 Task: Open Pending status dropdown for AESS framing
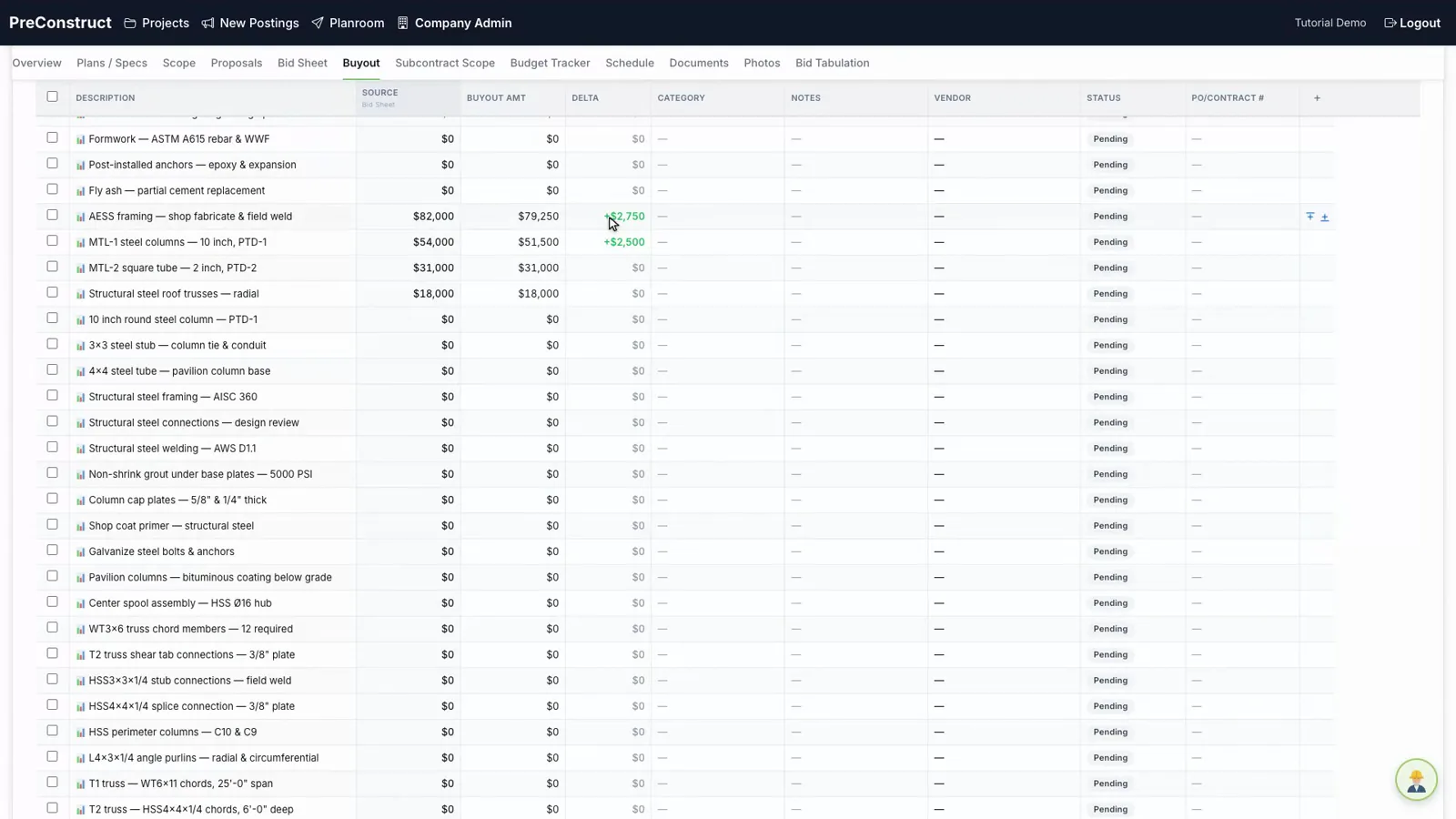pos(1110,217)
